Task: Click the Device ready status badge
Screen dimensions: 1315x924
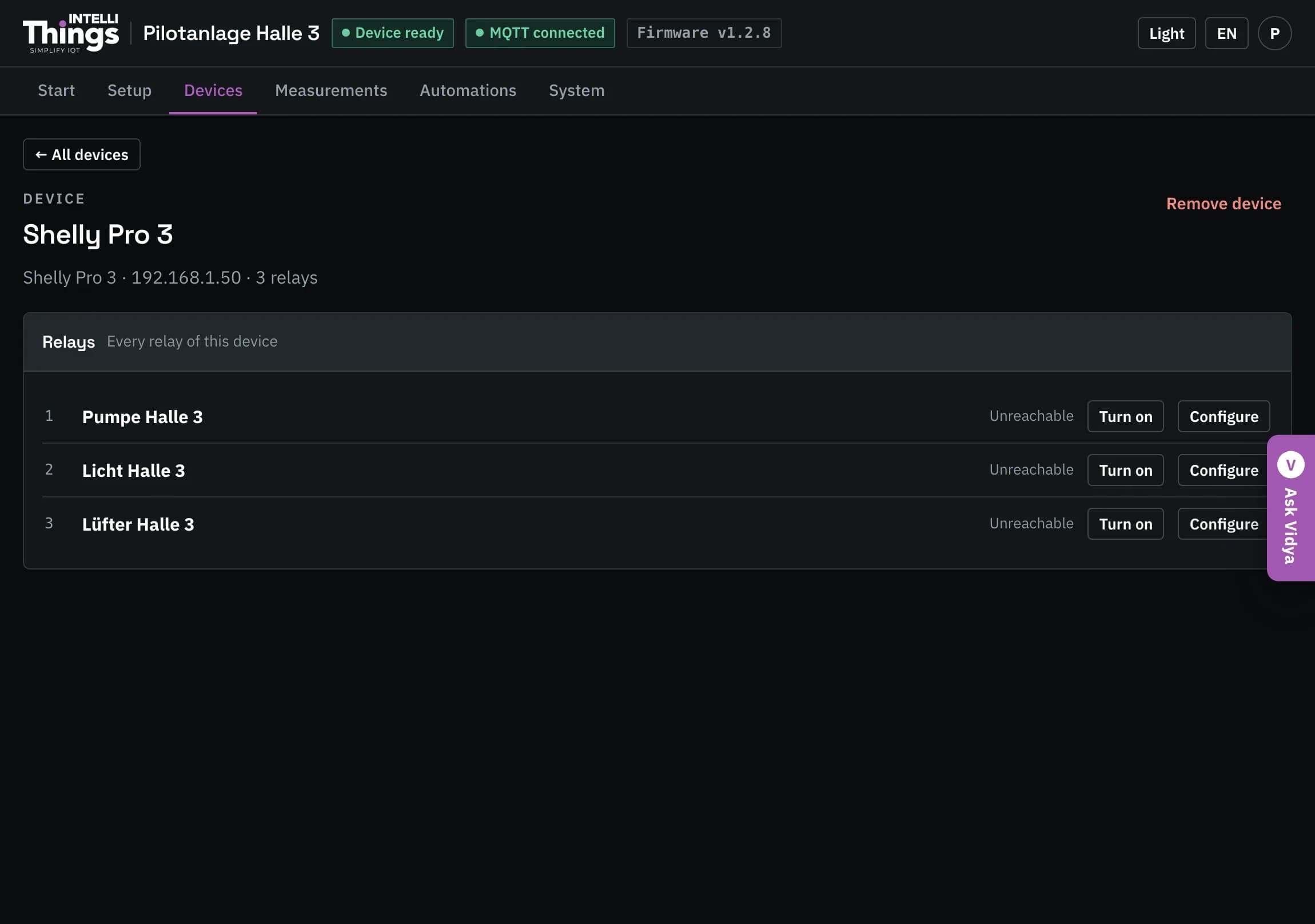Action: pos(392,33)
